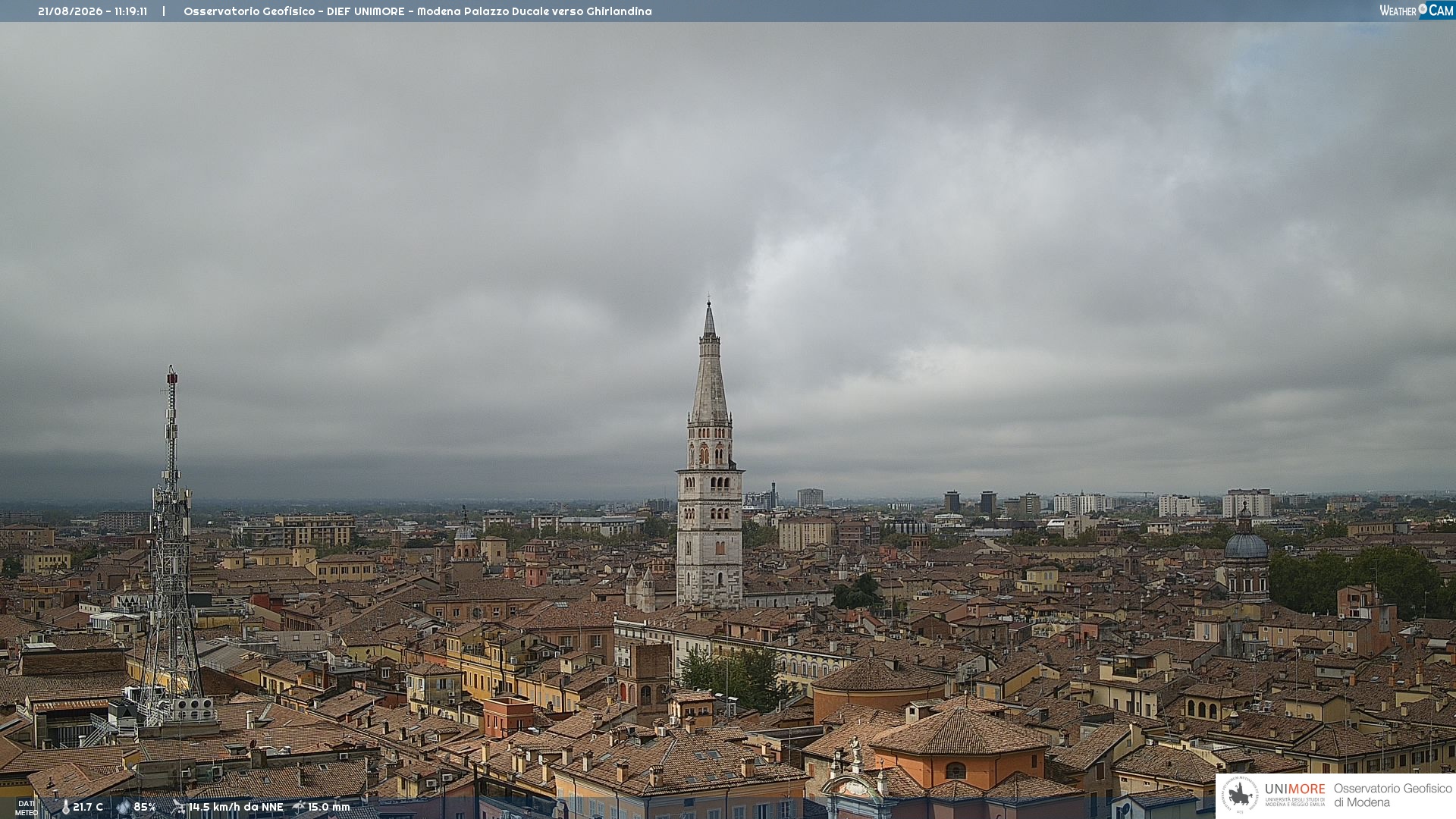Click the thermometer temperature icon
The width and height of the screenshot is (1456, 819).
[x=66, y=808]
